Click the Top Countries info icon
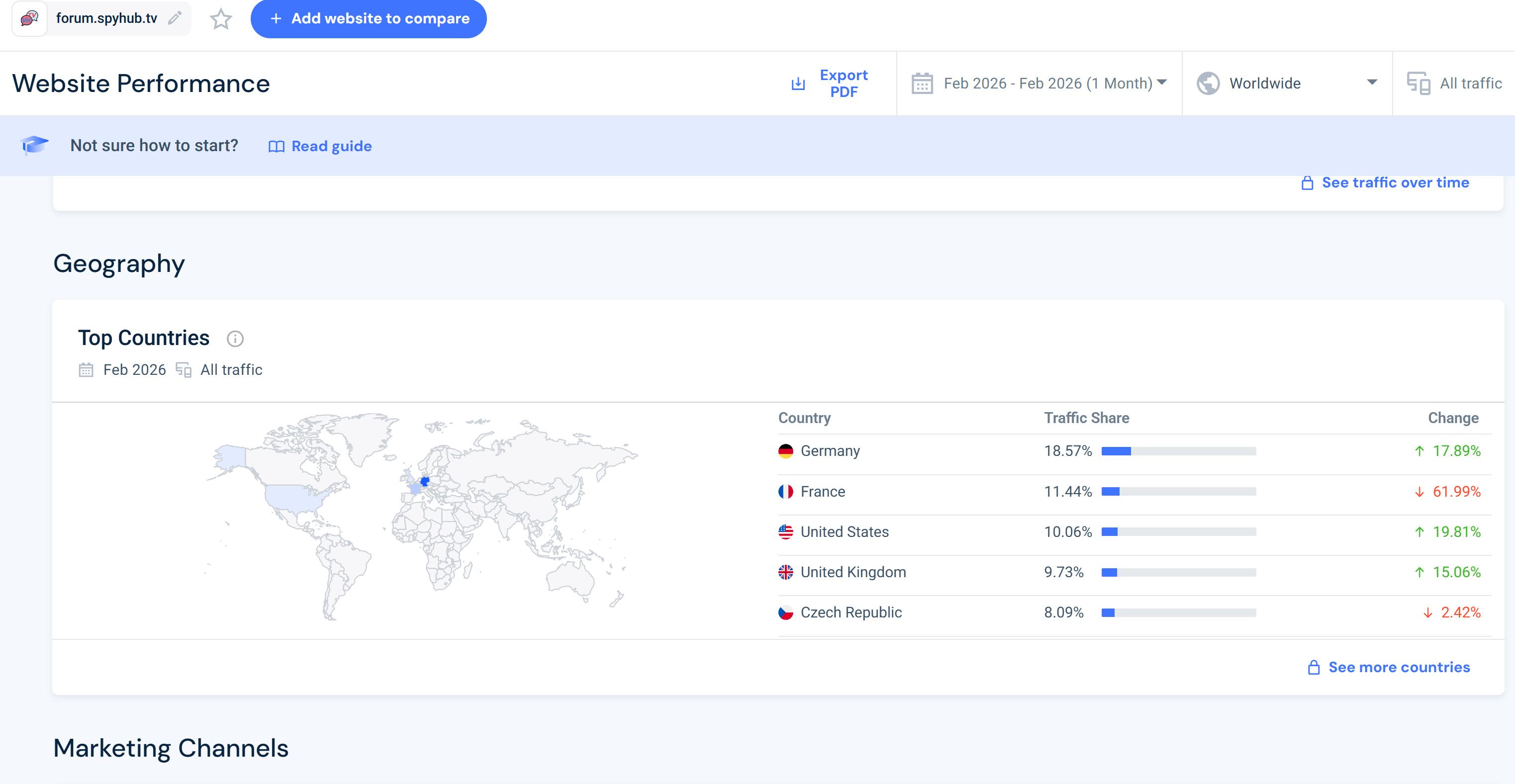The width and height of the screenshot is (1515, 784). pyautogui.click(x=235, y=339)
